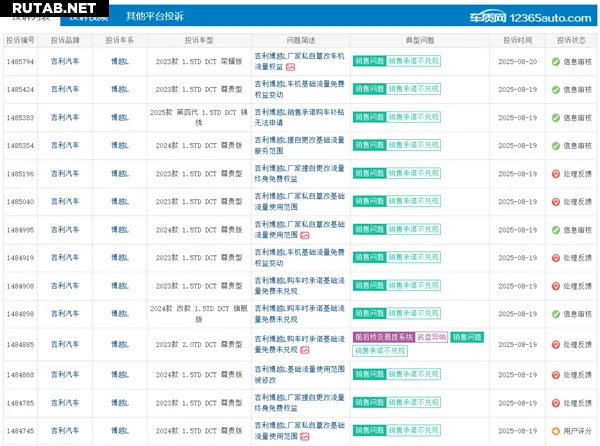Open the problem description of complaint 1484898
The width and height of the screenshot is (600, 446).
pos(300,314)
